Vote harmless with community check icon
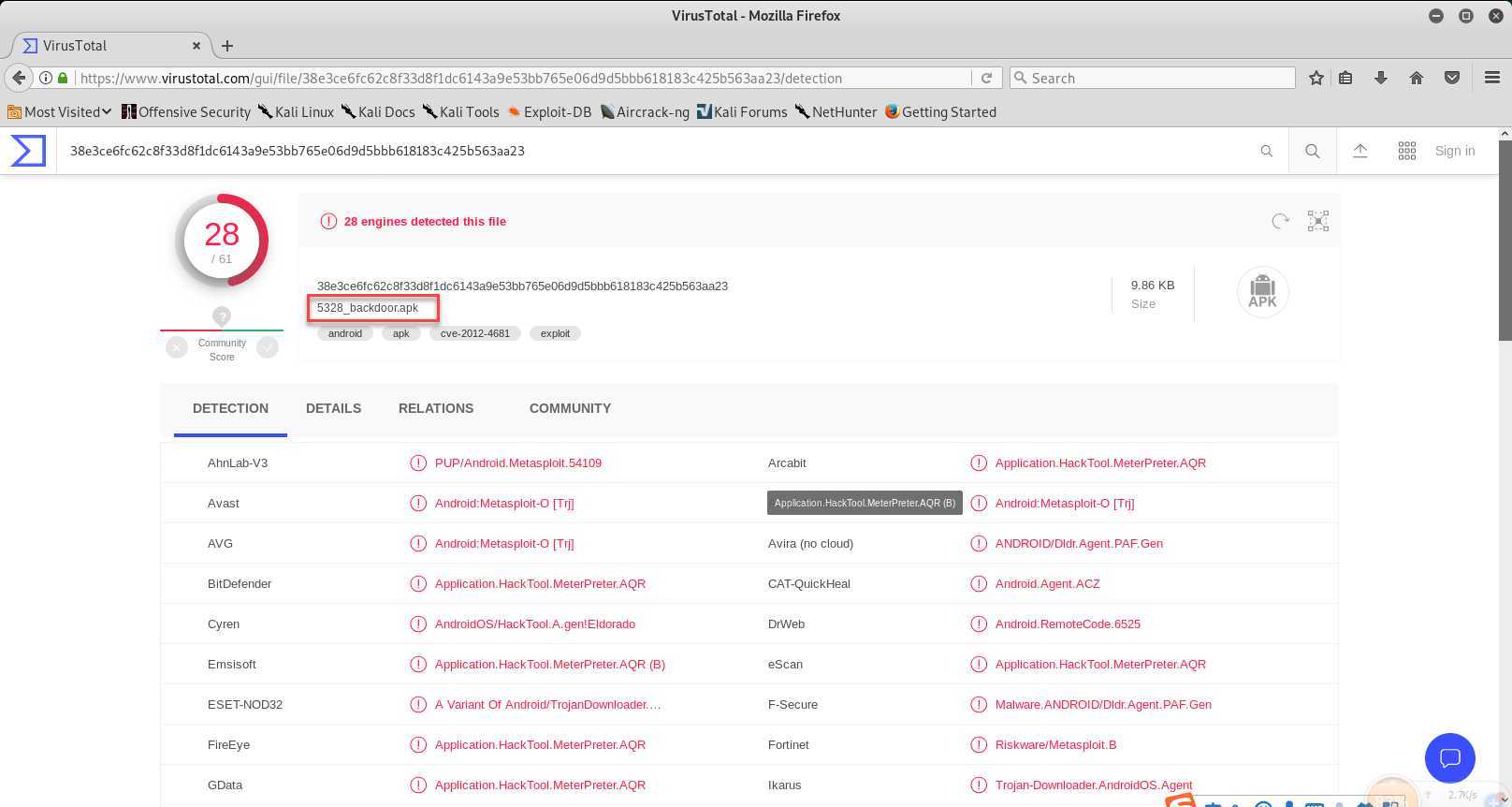Screen dimensions: 1512x807 tap(268, 348)
